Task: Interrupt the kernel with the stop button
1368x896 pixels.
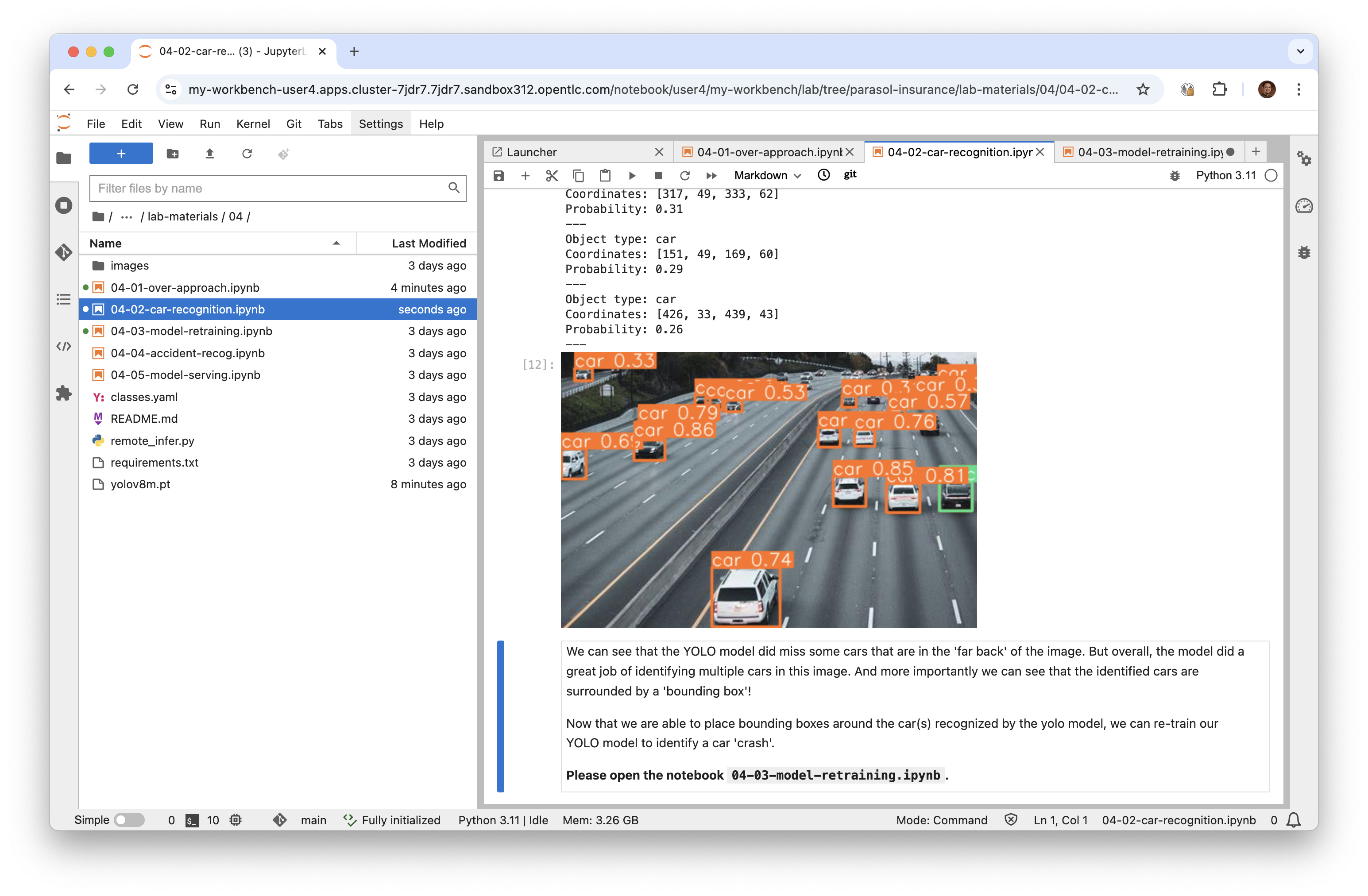Action: tap(658, 175)
